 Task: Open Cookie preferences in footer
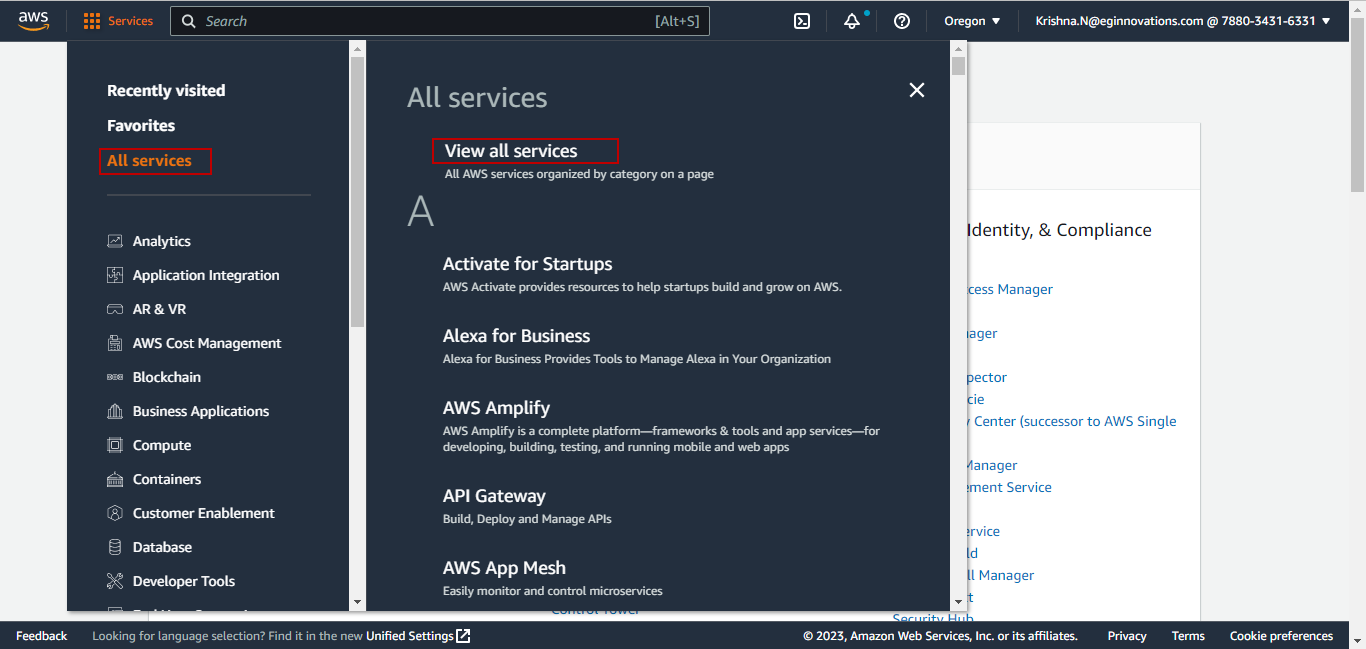coord(1281,636)
